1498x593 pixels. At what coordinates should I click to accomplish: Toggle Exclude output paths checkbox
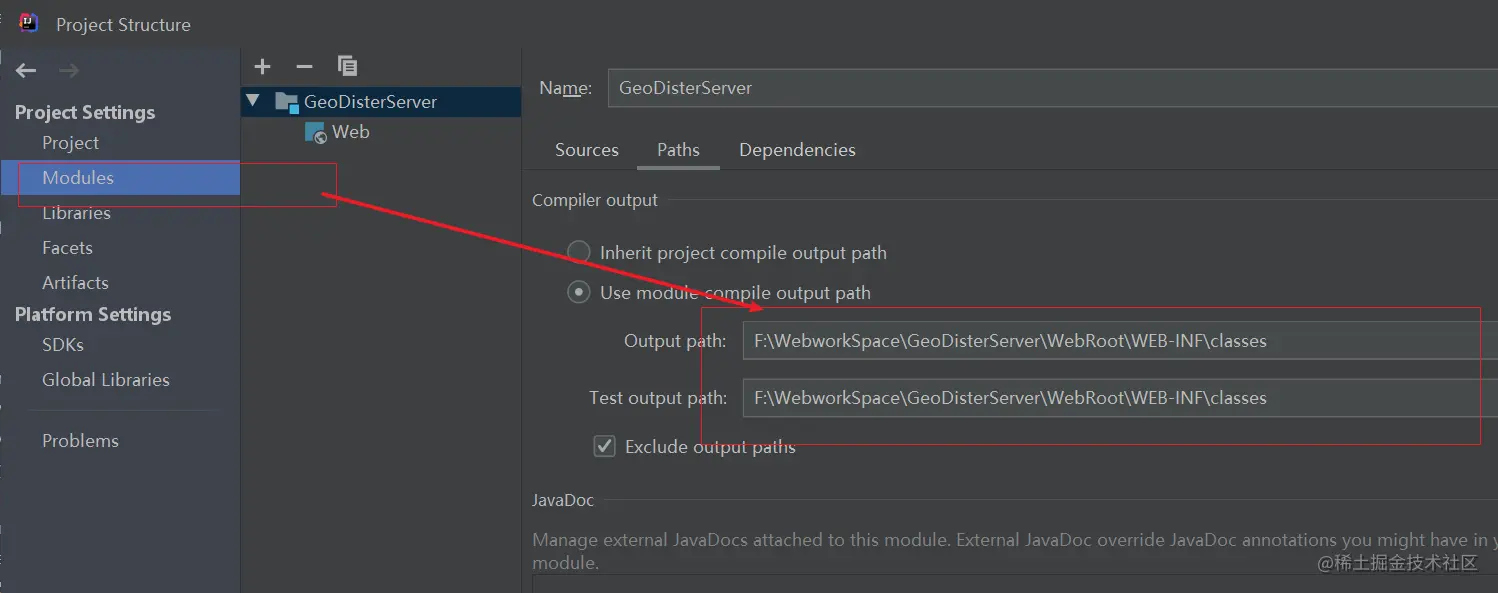604,446
